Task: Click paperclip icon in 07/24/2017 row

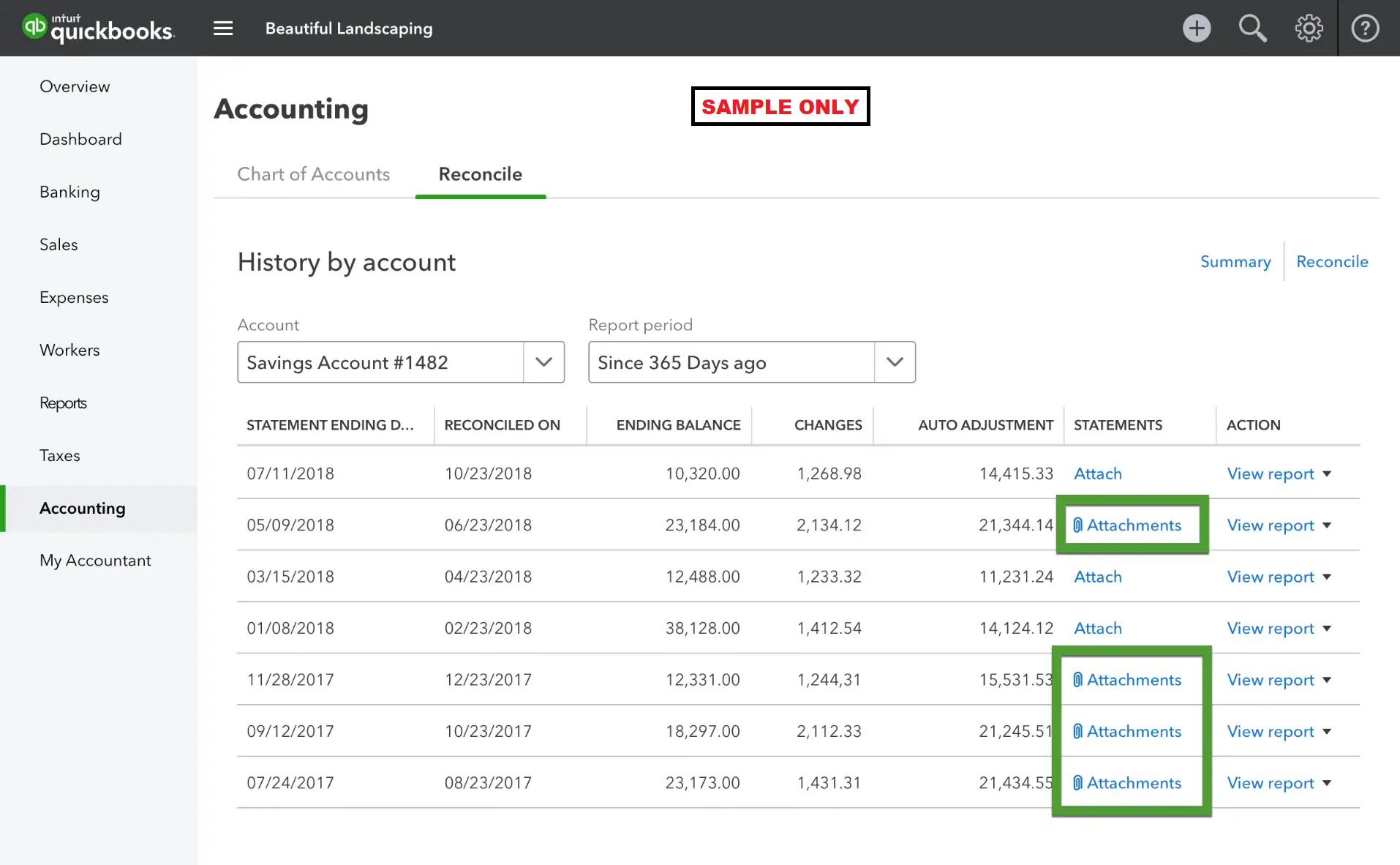Action: coord(1077,783)
